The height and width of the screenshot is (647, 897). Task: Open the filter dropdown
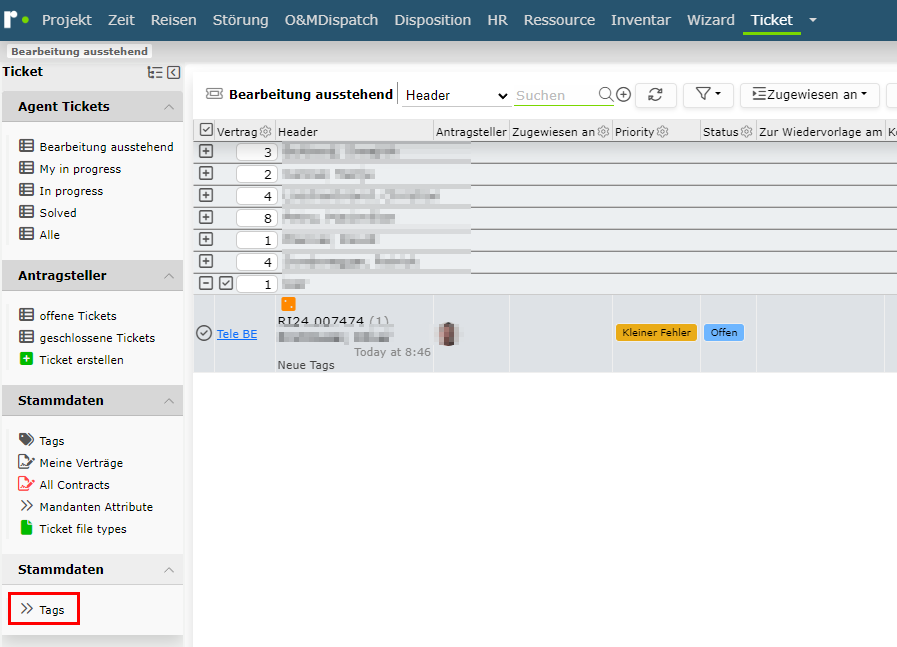click(x=708, y=94)
